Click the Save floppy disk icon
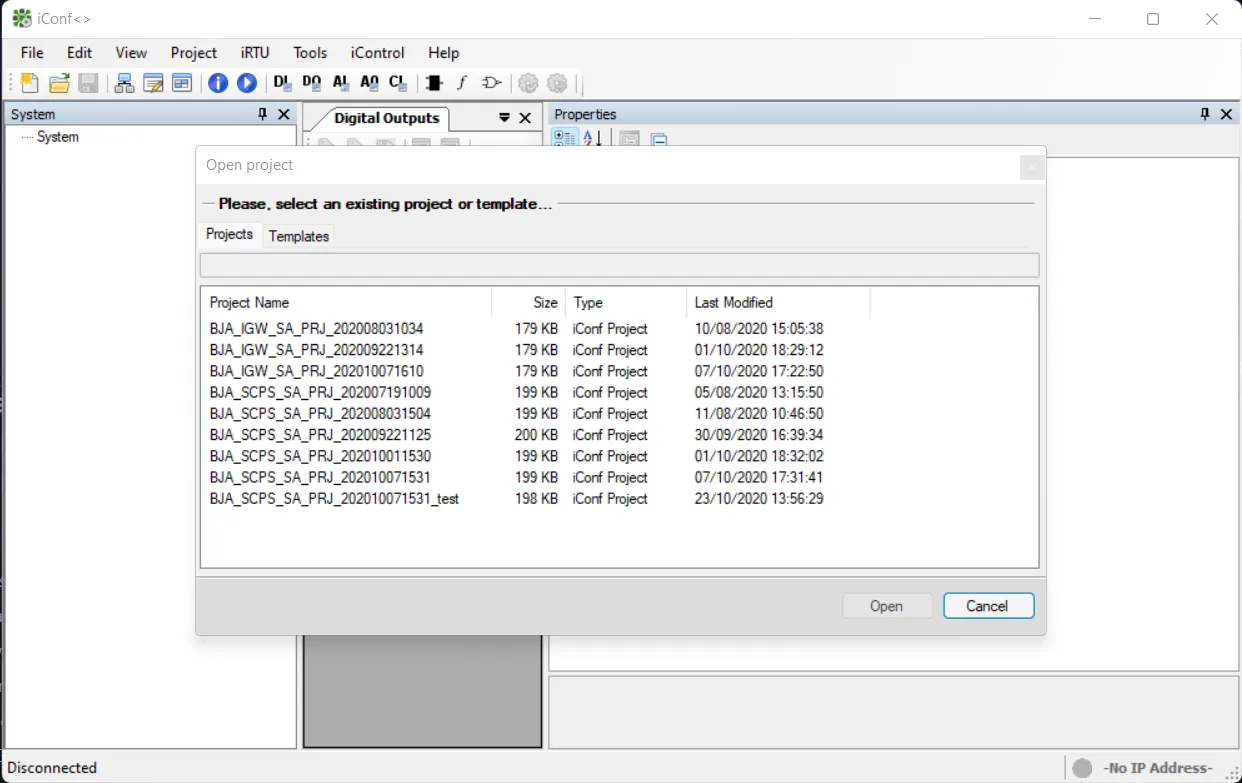The width and height of the screenshot is (1242, 783). 88,83
